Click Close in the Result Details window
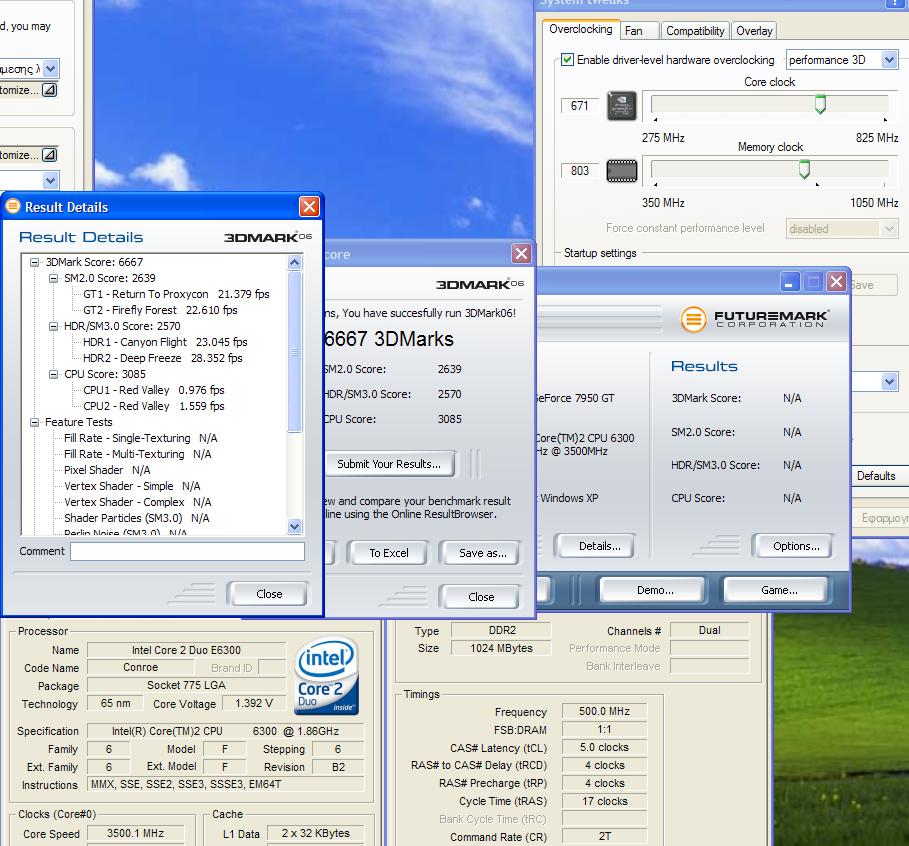This screenshot has height=846, width=909. [x=269, y=594]
